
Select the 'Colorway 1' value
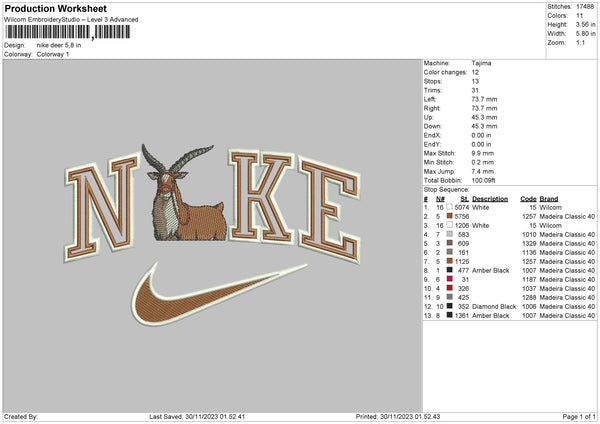[x=53, y=54]
